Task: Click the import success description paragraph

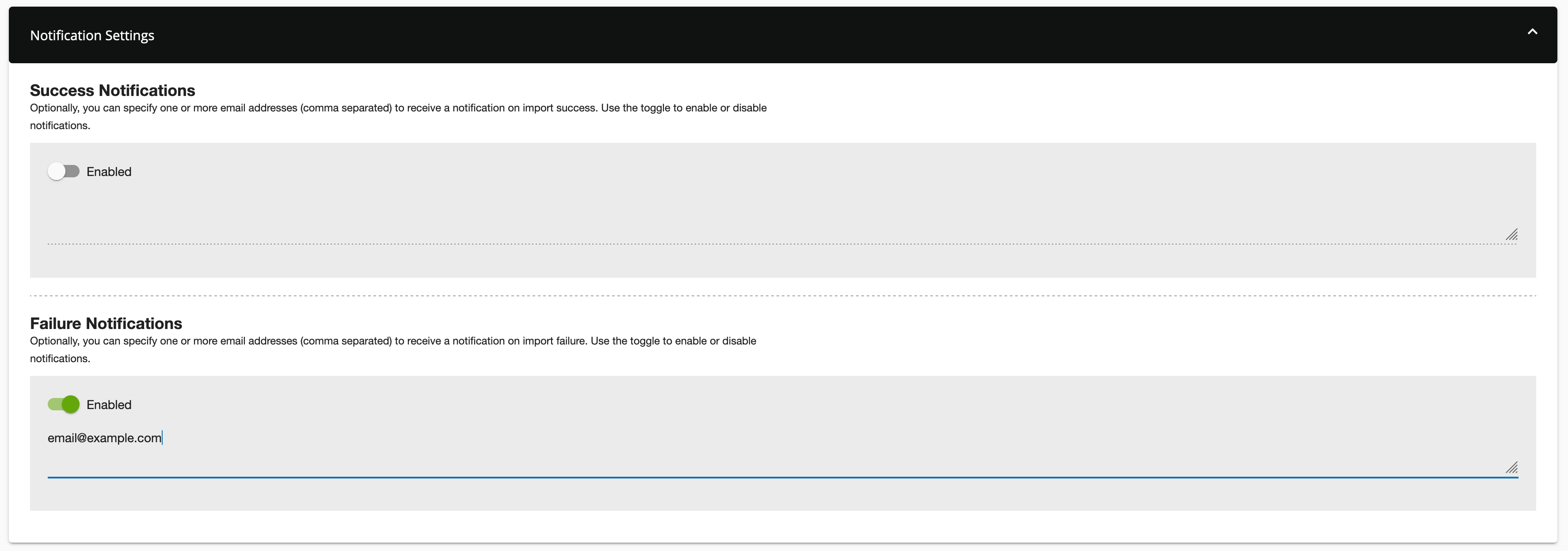Action: 398,108
